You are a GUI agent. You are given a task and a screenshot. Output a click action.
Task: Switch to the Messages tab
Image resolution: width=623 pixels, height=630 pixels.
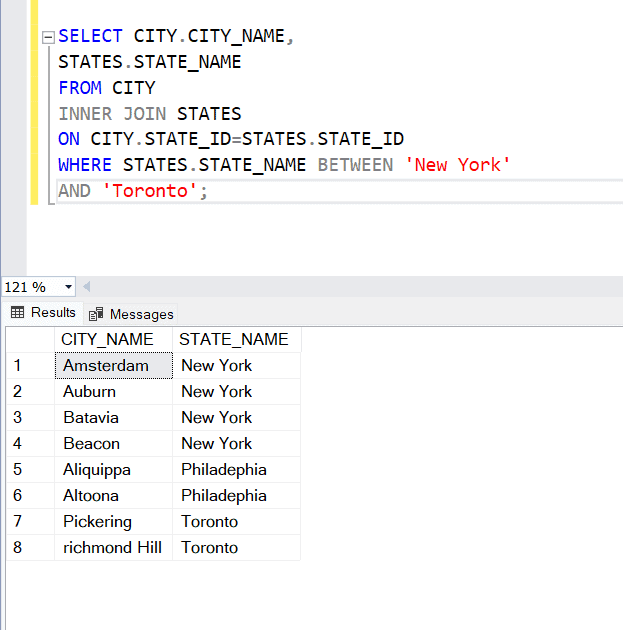click(x=131, y=314)
